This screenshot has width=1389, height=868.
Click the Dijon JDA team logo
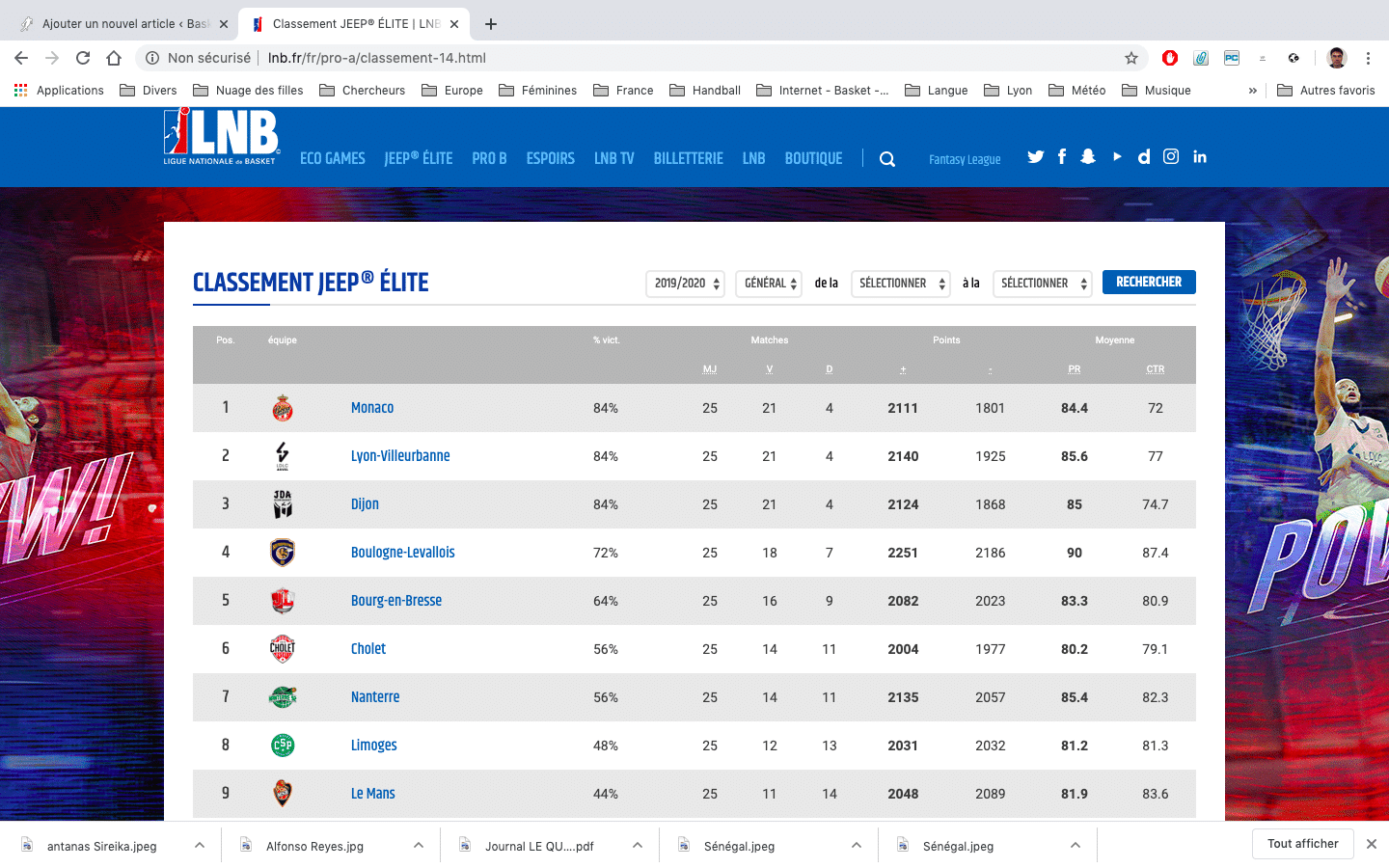283,504
